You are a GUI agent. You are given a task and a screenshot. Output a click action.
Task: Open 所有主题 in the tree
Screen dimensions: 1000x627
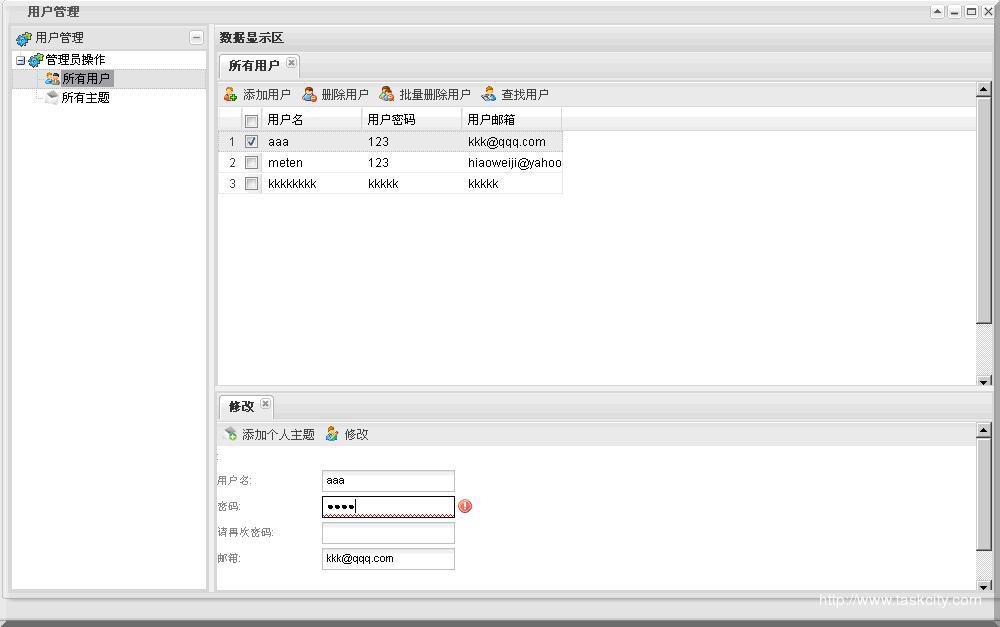coord(85,98)
